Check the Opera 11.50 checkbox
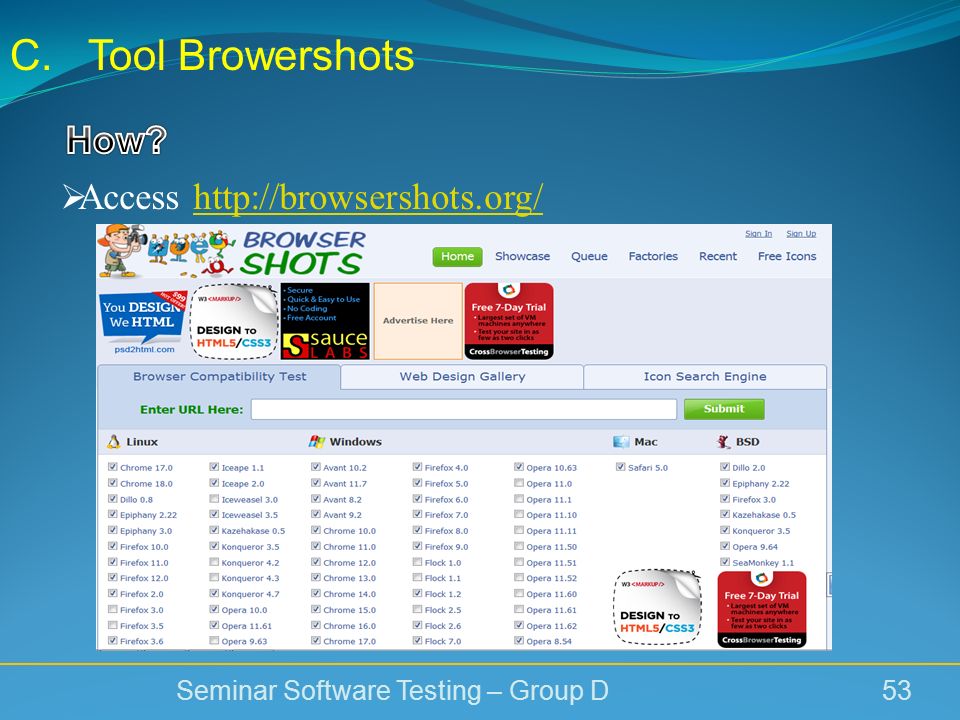This screenshot has width=960, height=720. (x=519, y=546)
